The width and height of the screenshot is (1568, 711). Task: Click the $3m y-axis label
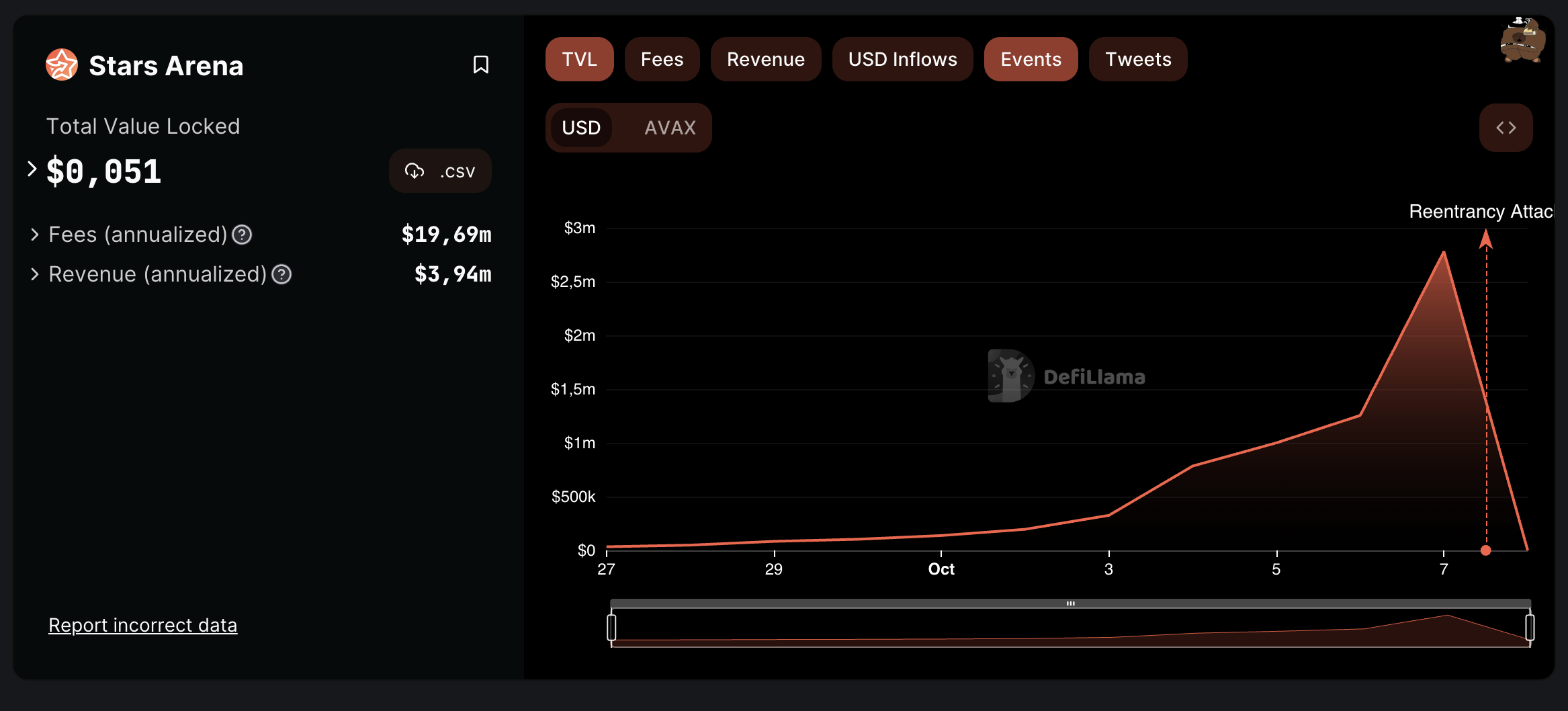pos(579,228)
